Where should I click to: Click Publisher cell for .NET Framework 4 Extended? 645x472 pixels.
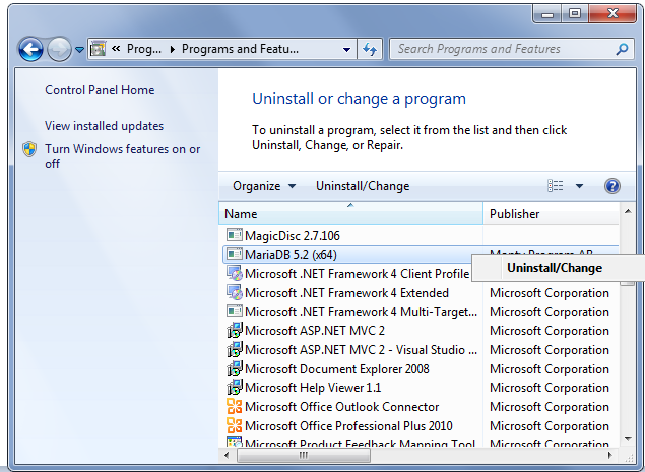(549, 293)
